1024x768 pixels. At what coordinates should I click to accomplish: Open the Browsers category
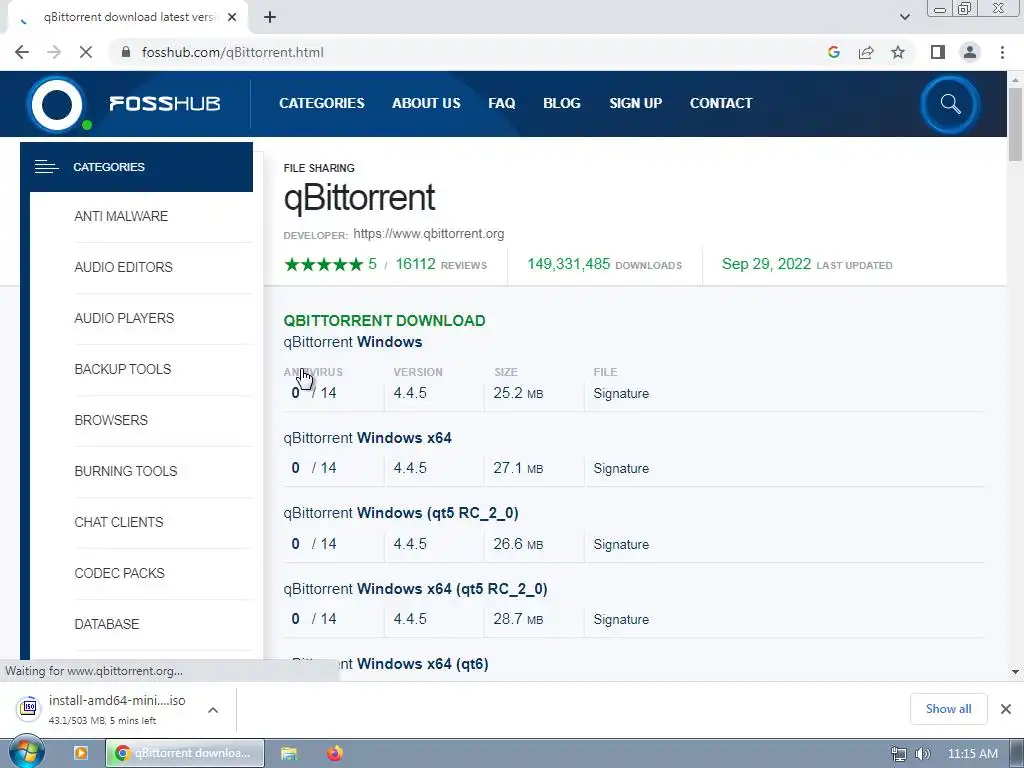coord(111,420)
